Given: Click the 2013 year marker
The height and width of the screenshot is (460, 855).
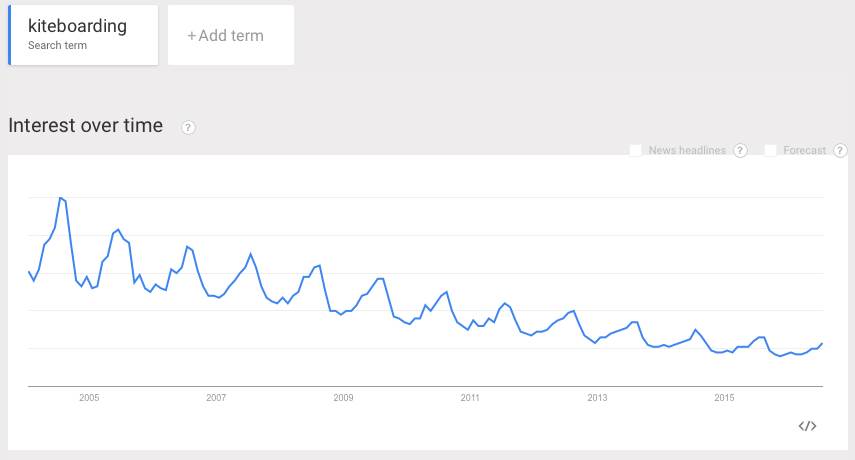Looking at the screenshot, I should point(597,398).
